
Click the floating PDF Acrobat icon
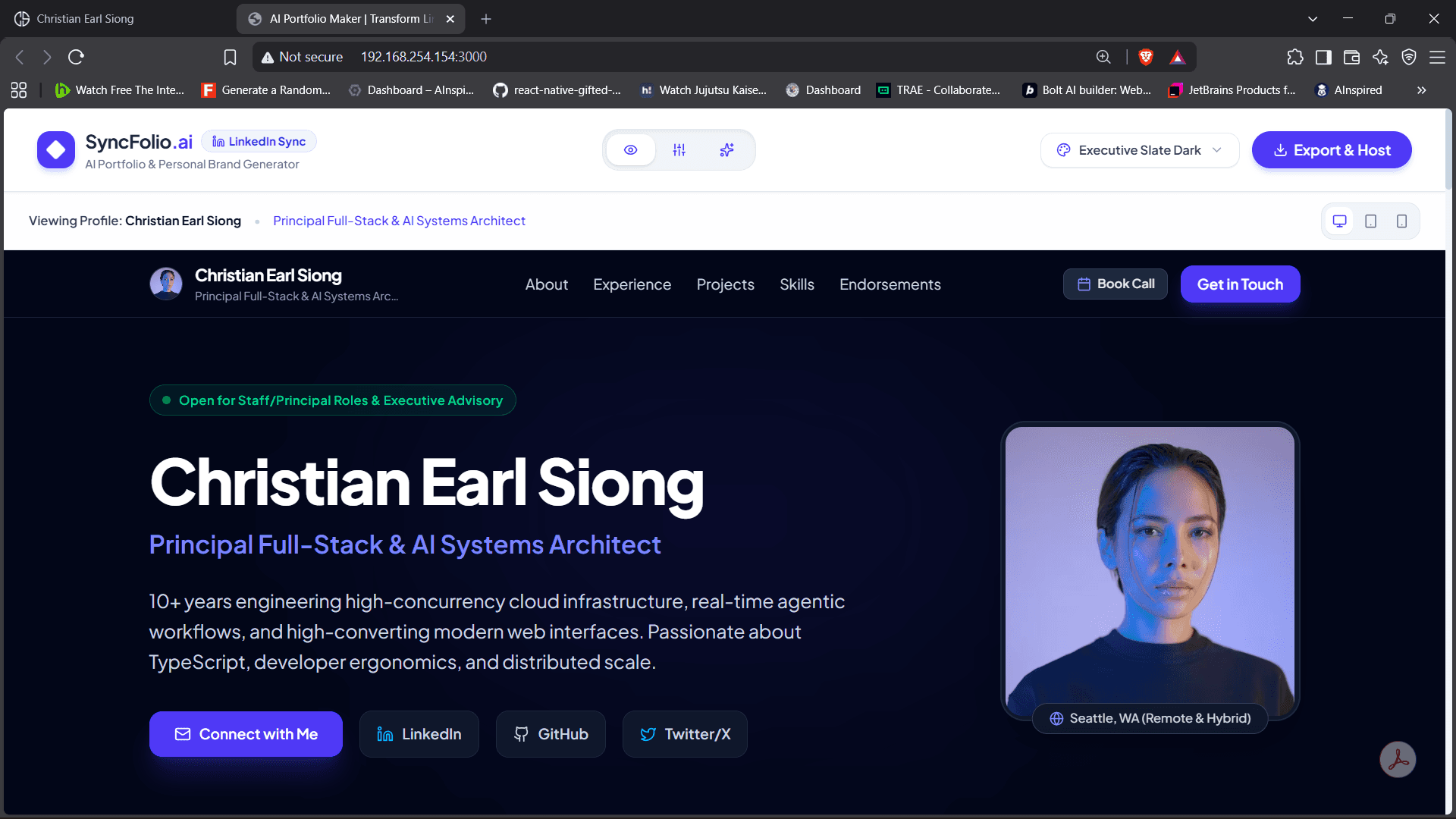(1398, 760)
